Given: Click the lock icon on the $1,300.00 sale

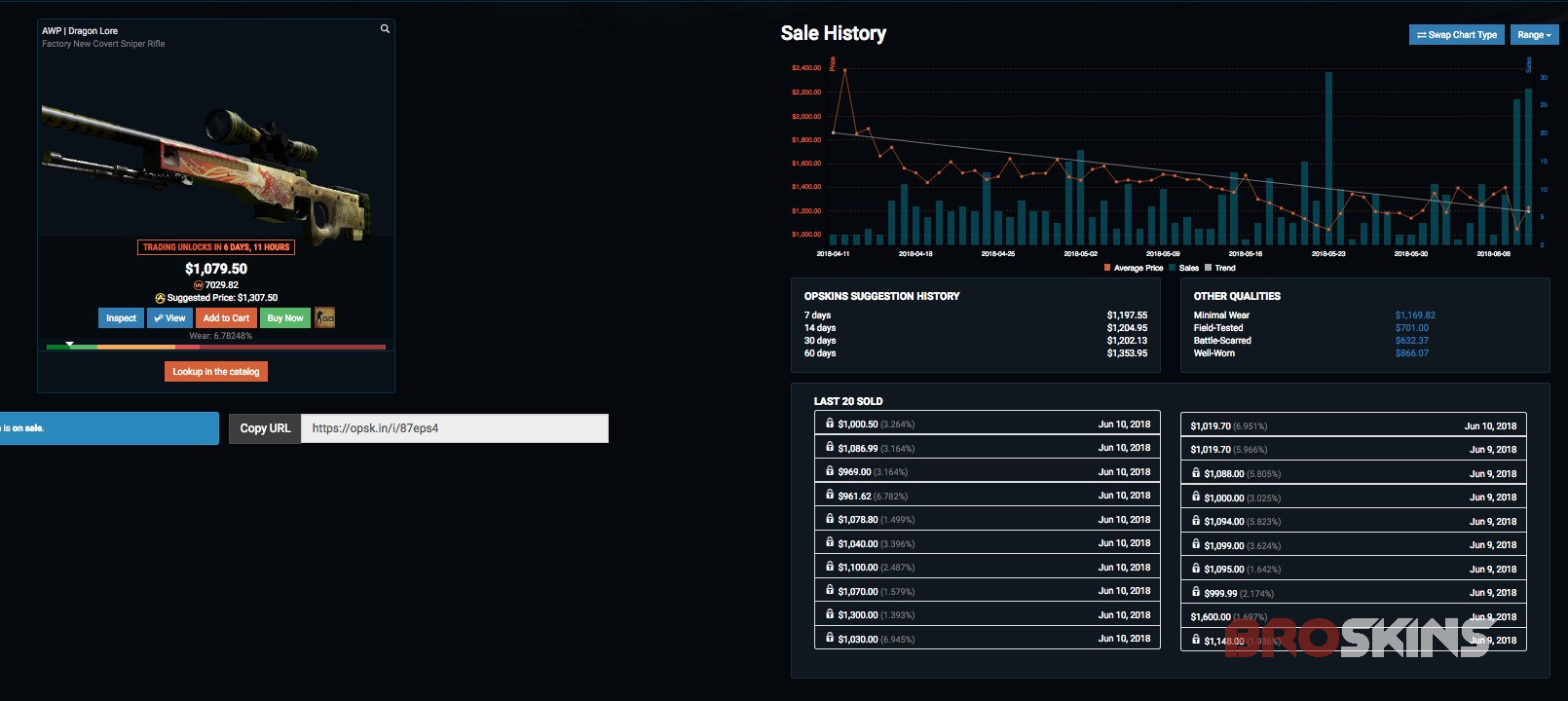Looking at the screenshot, I should pos(830,614).
